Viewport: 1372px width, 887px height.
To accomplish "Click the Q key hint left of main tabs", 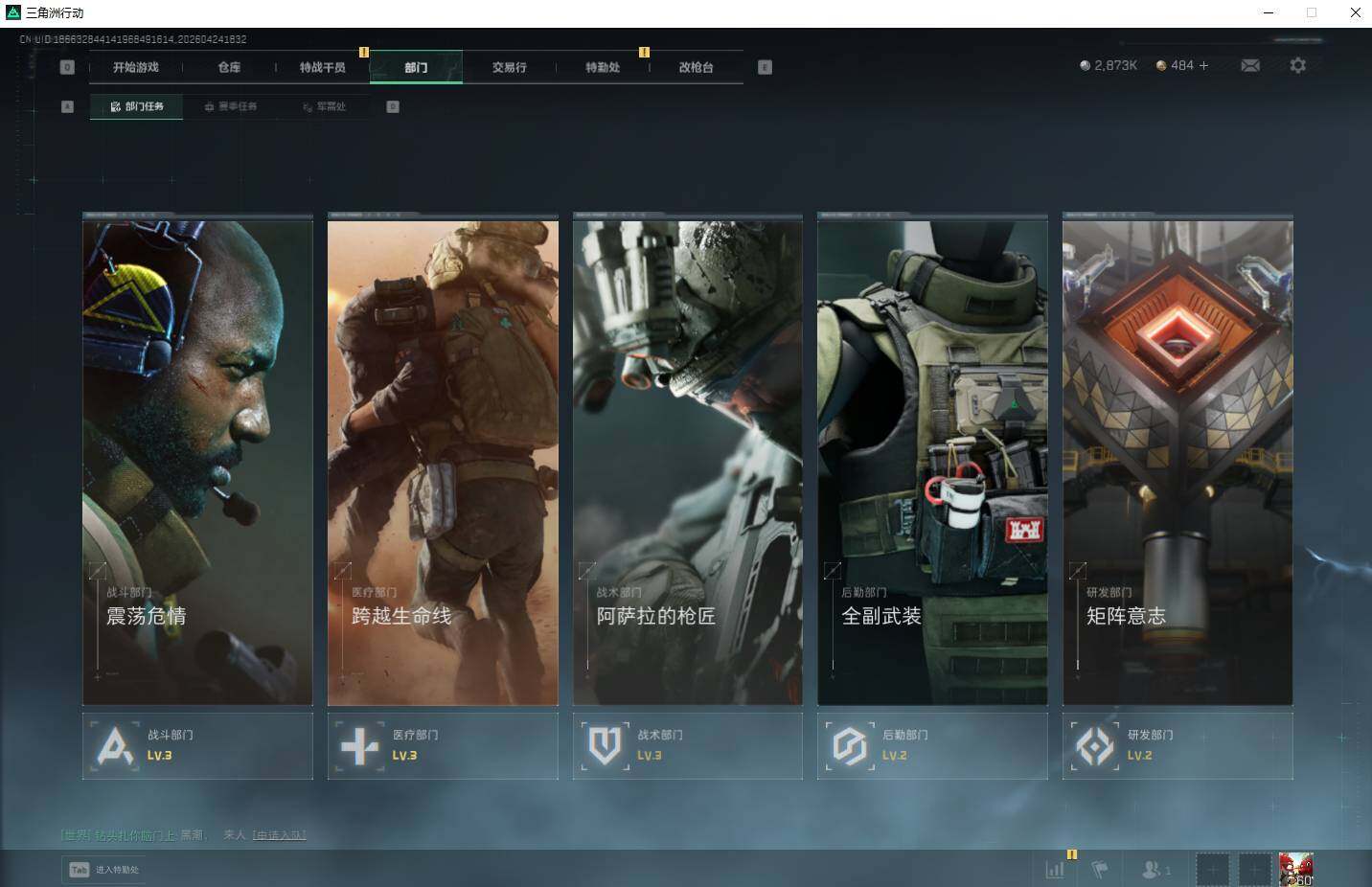I will click(x=67, y=67).
